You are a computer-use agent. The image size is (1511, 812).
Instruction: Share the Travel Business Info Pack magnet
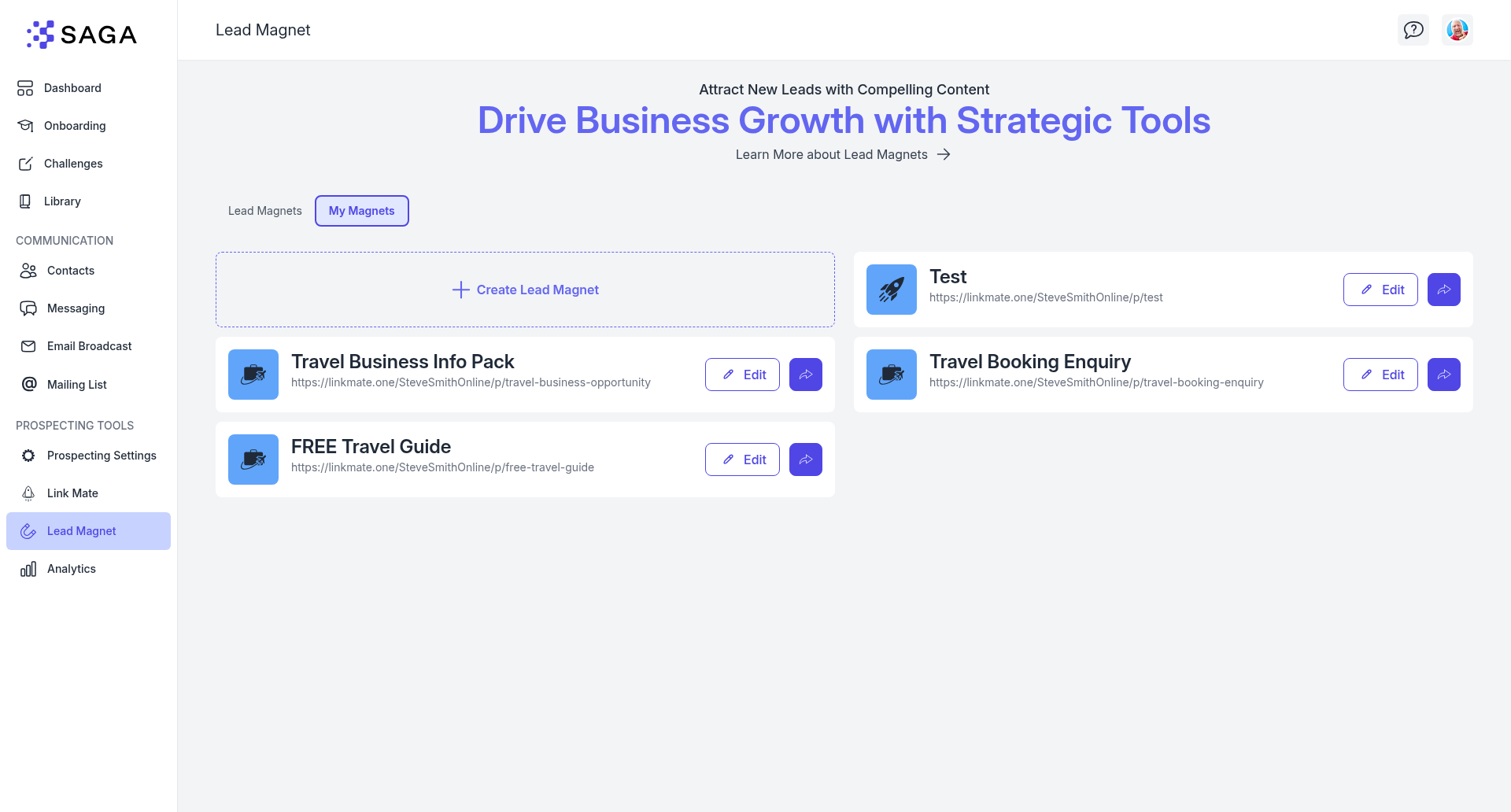[x=805, y=375]
